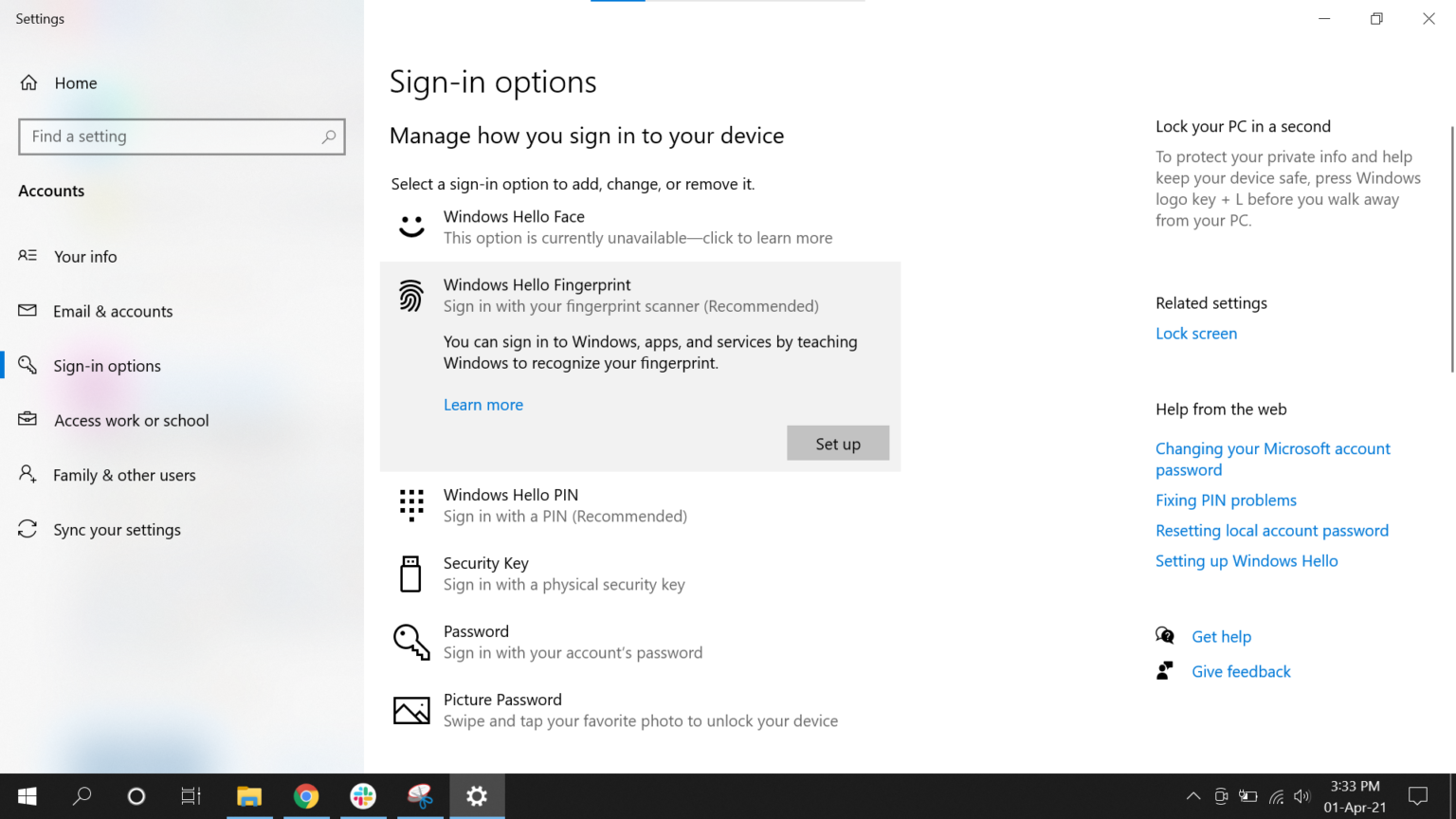
Task: Click the Windows Hello Fingerprint icon
Action: click(411, 295)
